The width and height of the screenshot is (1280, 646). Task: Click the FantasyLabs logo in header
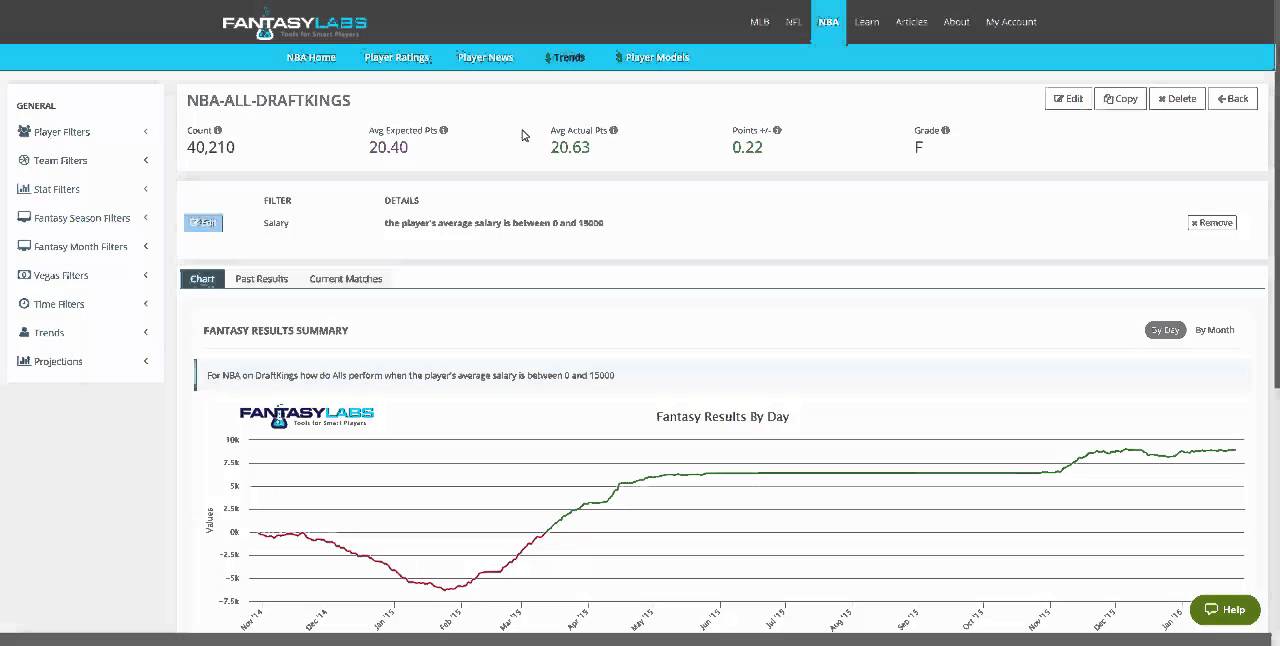pos(294,25)
